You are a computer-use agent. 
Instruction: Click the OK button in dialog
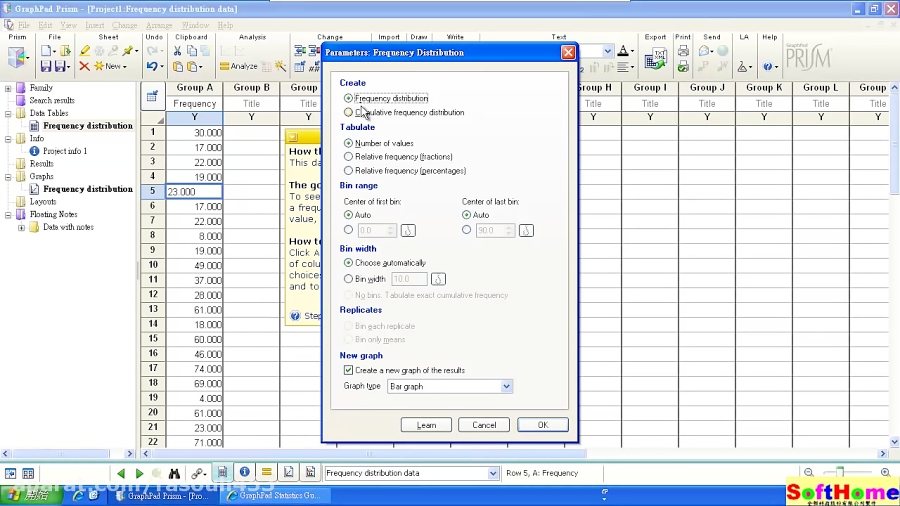pyautogui.click(x=542, y=425)
